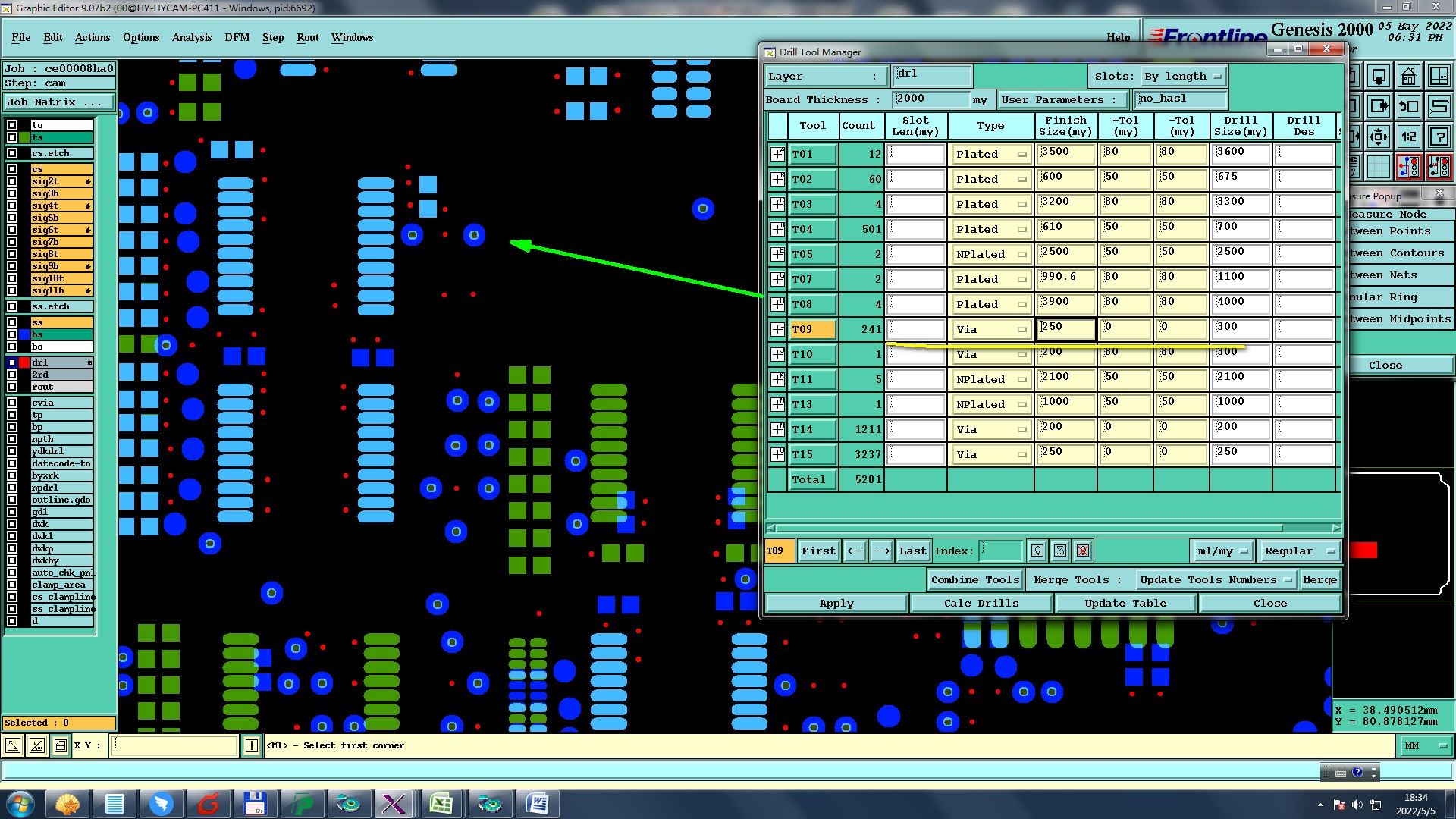Open the Analysis menu
This screenshot has height=819, width=1456.
pyautogui.click(x=191, y=37)
